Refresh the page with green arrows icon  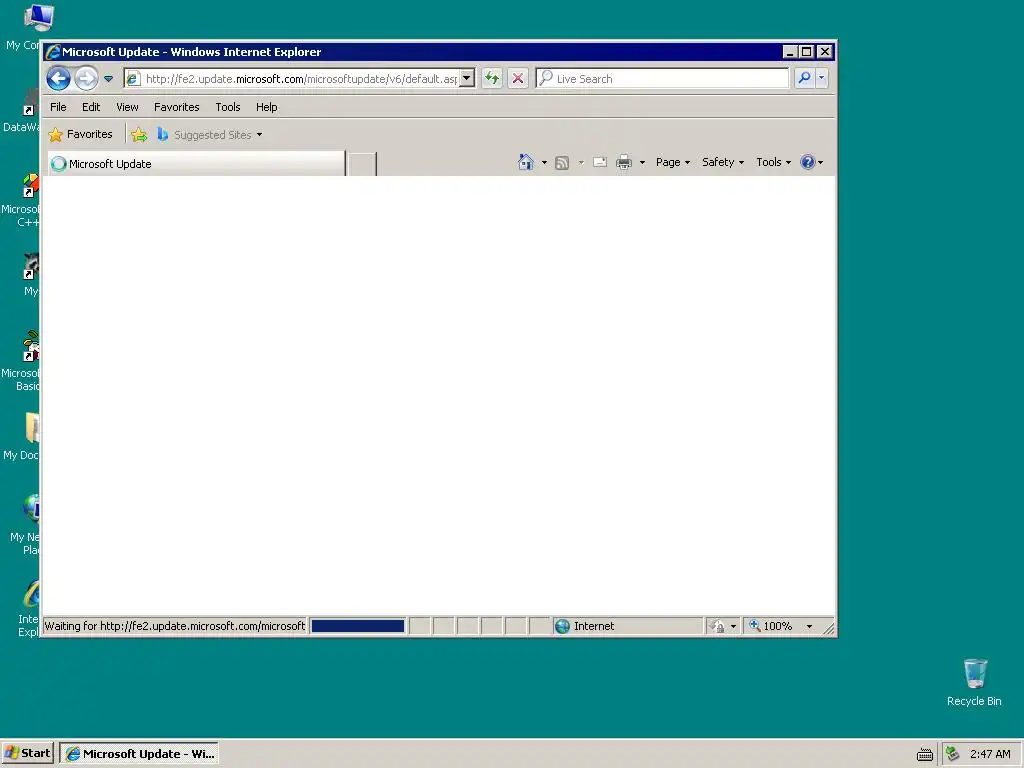[492, 78]
